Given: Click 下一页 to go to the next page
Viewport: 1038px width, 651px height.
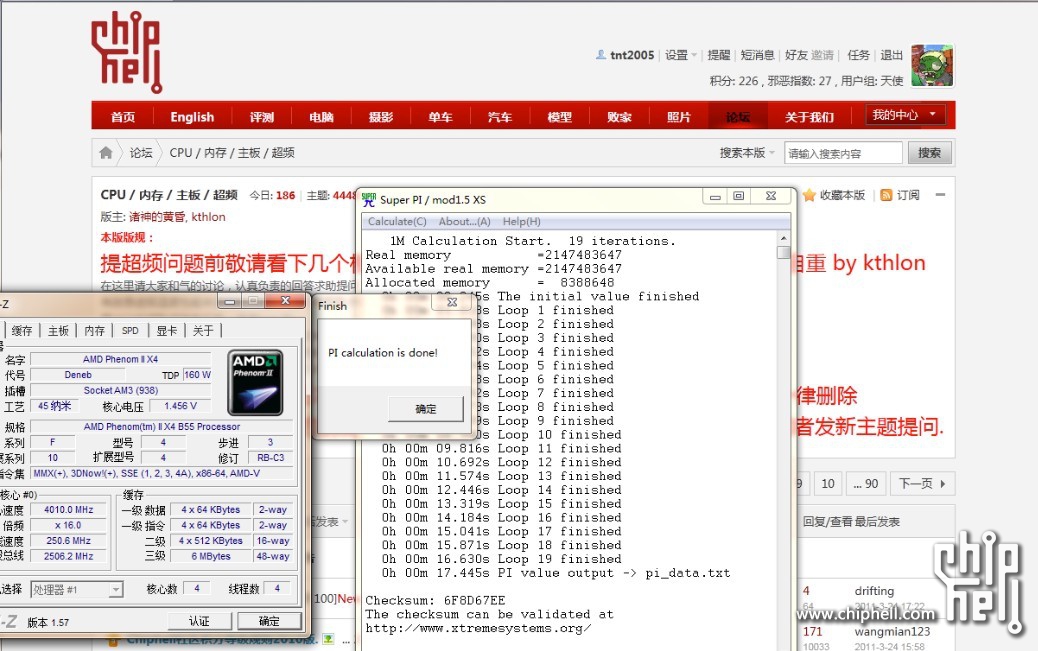Looking at the screenshot, I should pos(922,483).
